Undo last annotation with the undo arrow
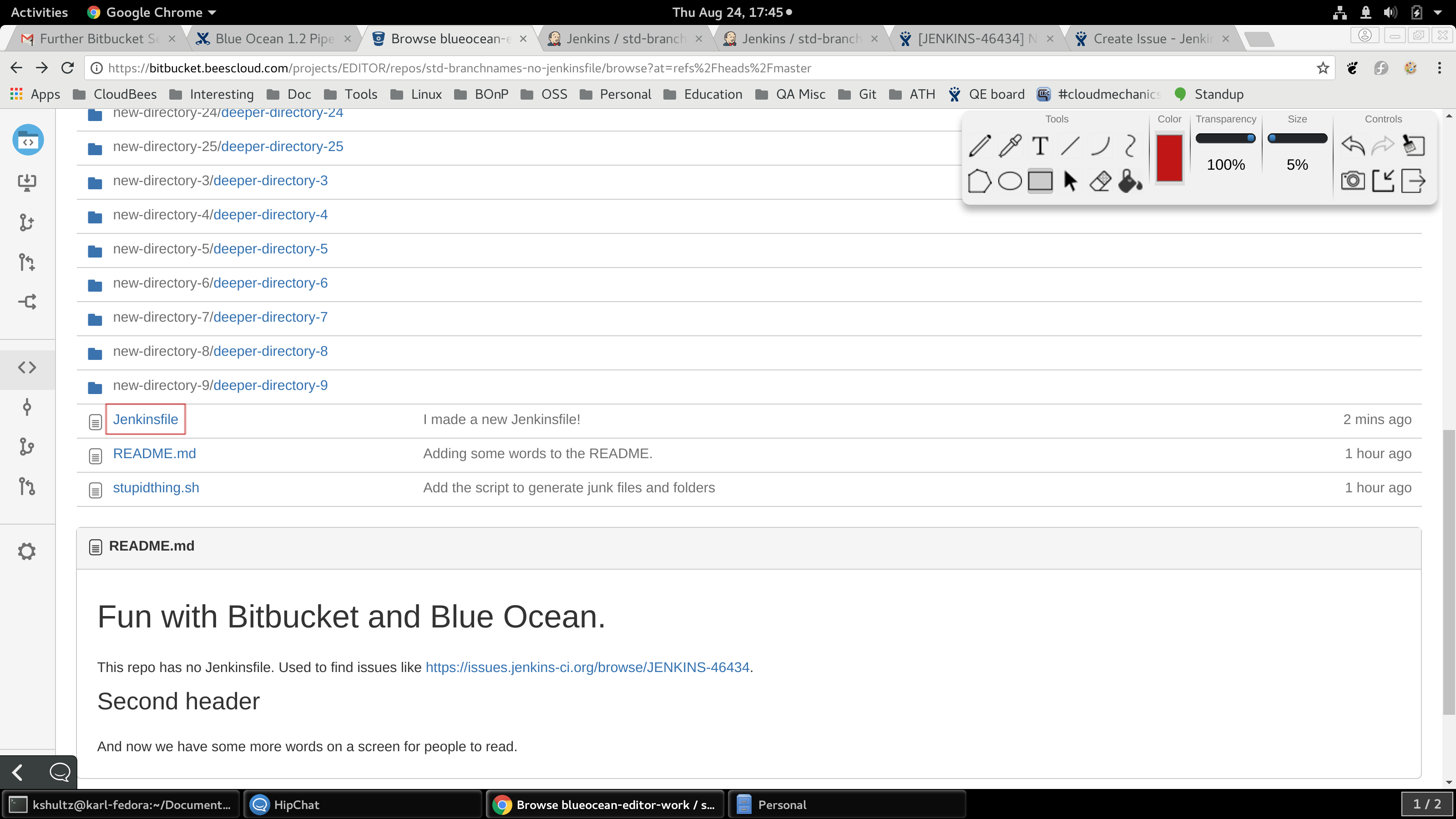This screenshot has height=819, width=1456. click(x=1353, y=146)
